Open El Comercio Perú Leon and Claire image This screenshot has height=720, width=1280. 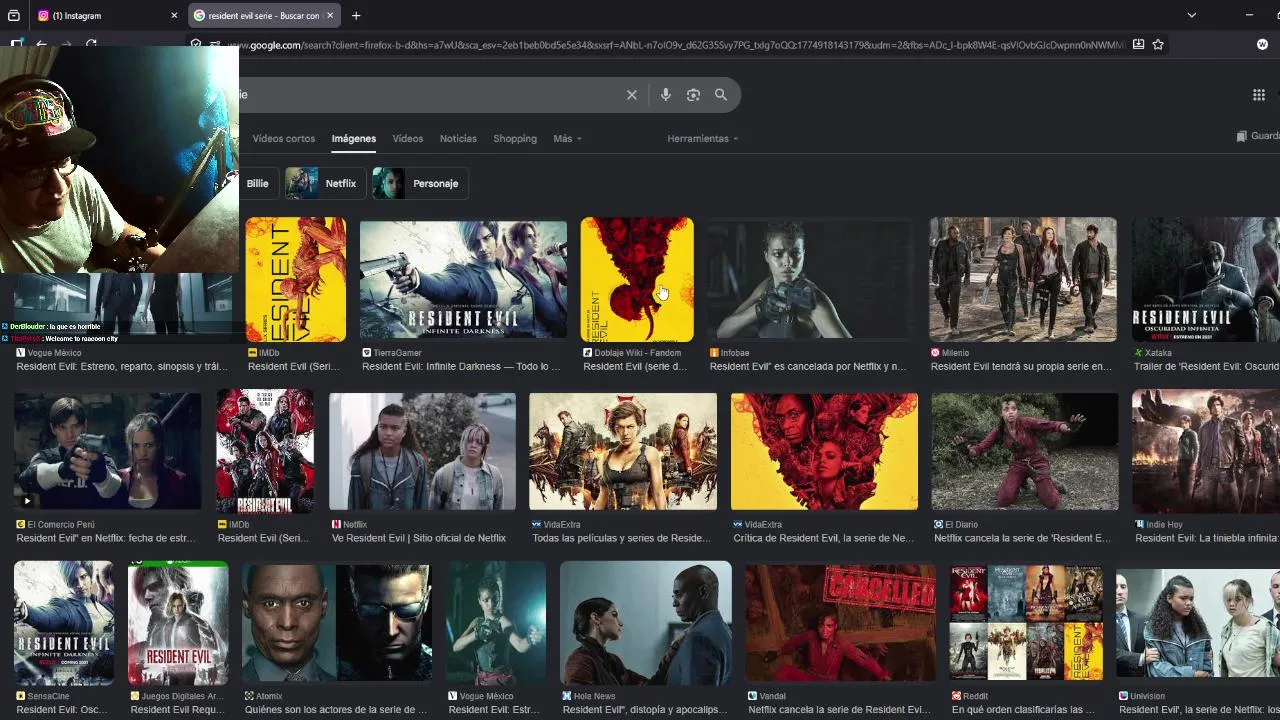click(108, 451)
